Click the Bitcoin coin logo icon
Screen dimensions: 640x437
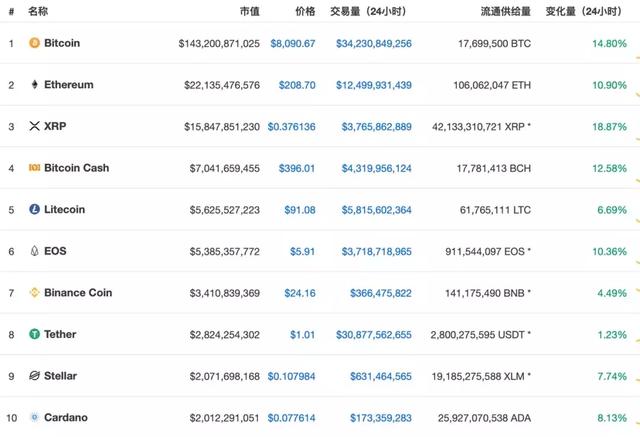34,43
